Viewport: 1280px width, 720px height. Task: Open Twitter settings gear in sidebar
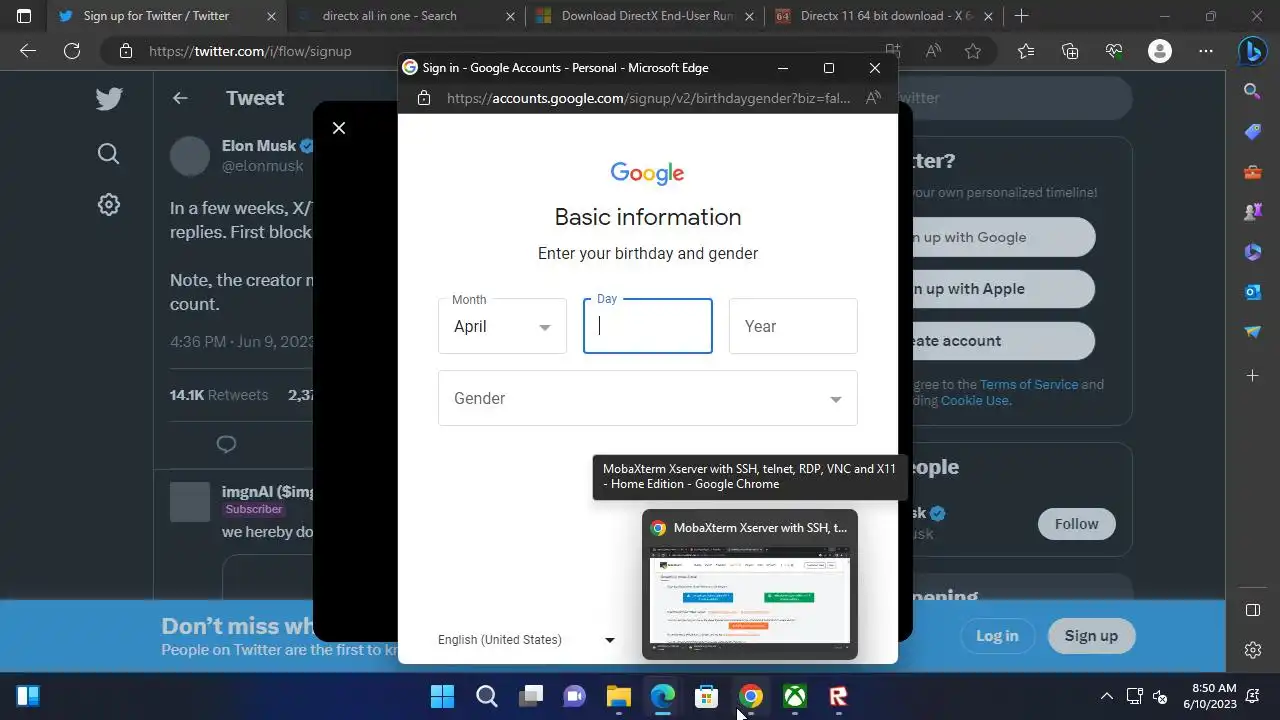(x=109, y=205)
